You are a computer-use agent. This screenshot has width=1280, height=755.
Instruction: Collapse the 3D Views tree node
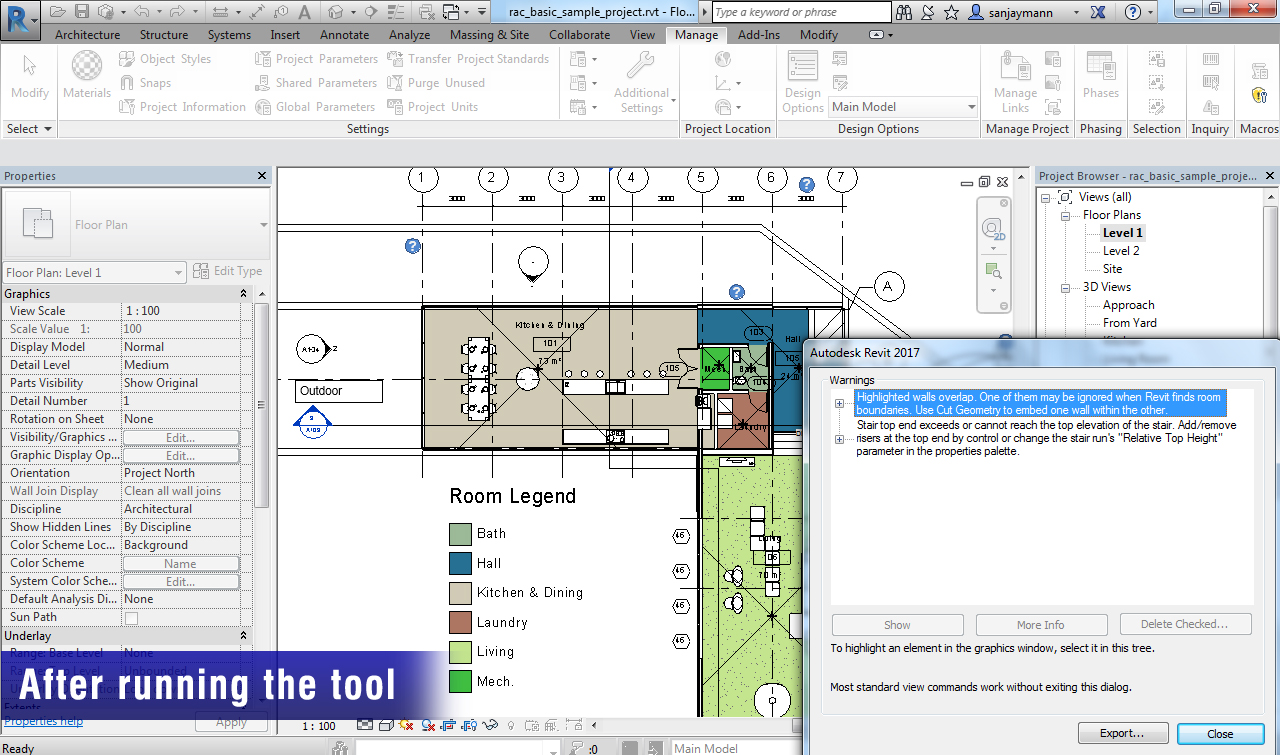point(1067,287)
